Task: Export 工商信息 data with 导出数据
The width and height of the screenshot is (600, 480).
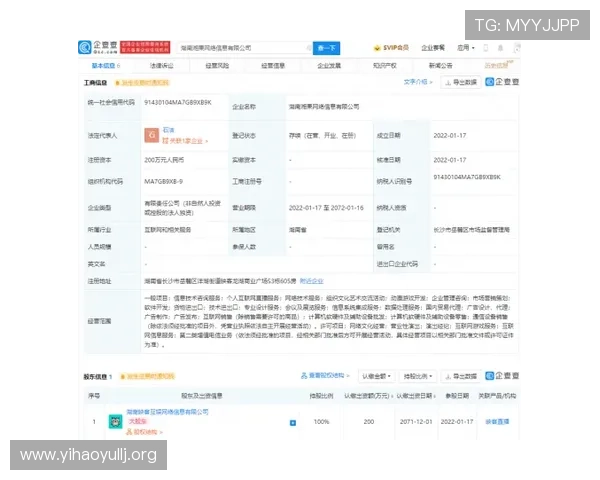Action: (461, 82)
